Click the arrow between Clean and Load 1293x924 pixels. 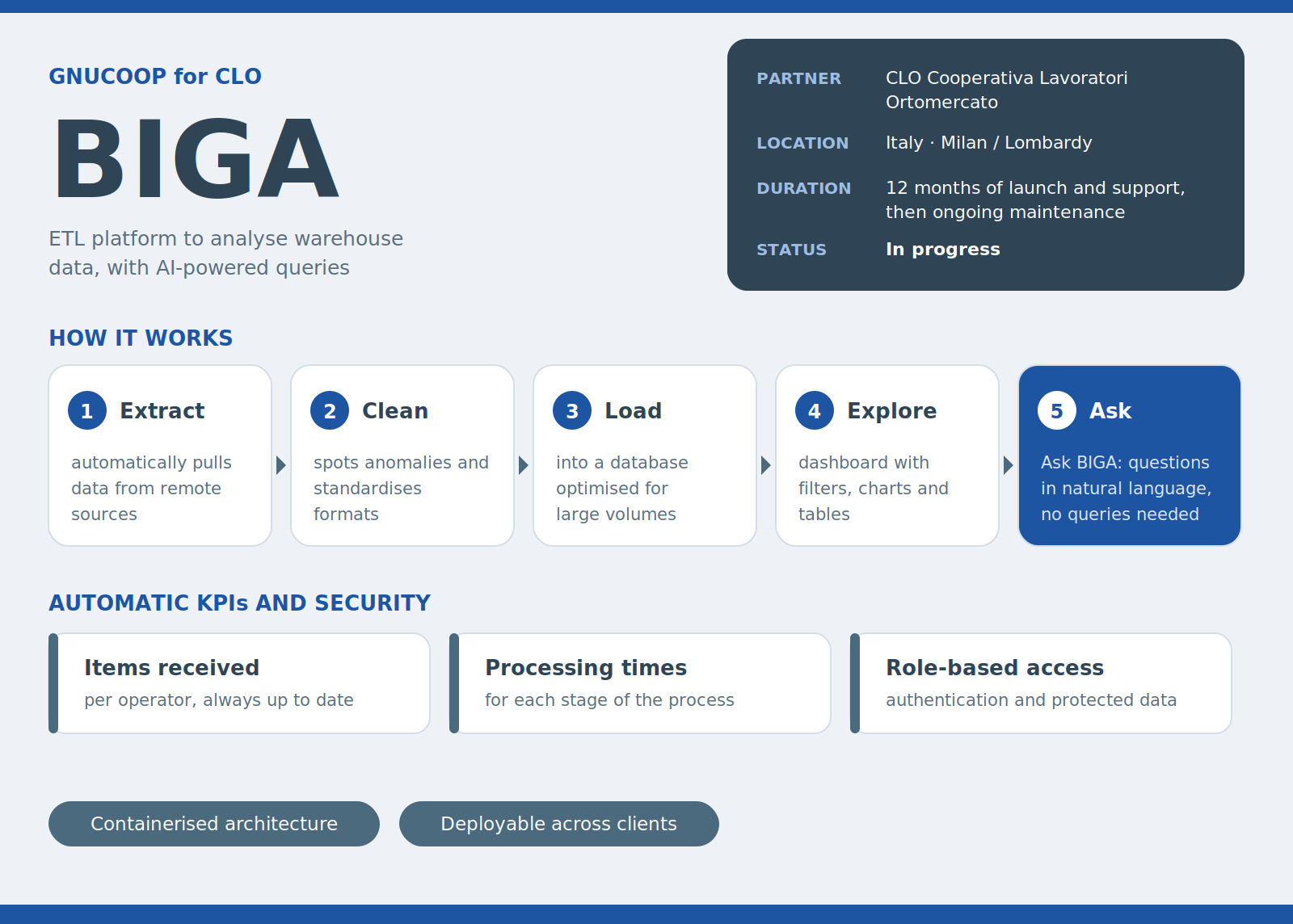524,465
